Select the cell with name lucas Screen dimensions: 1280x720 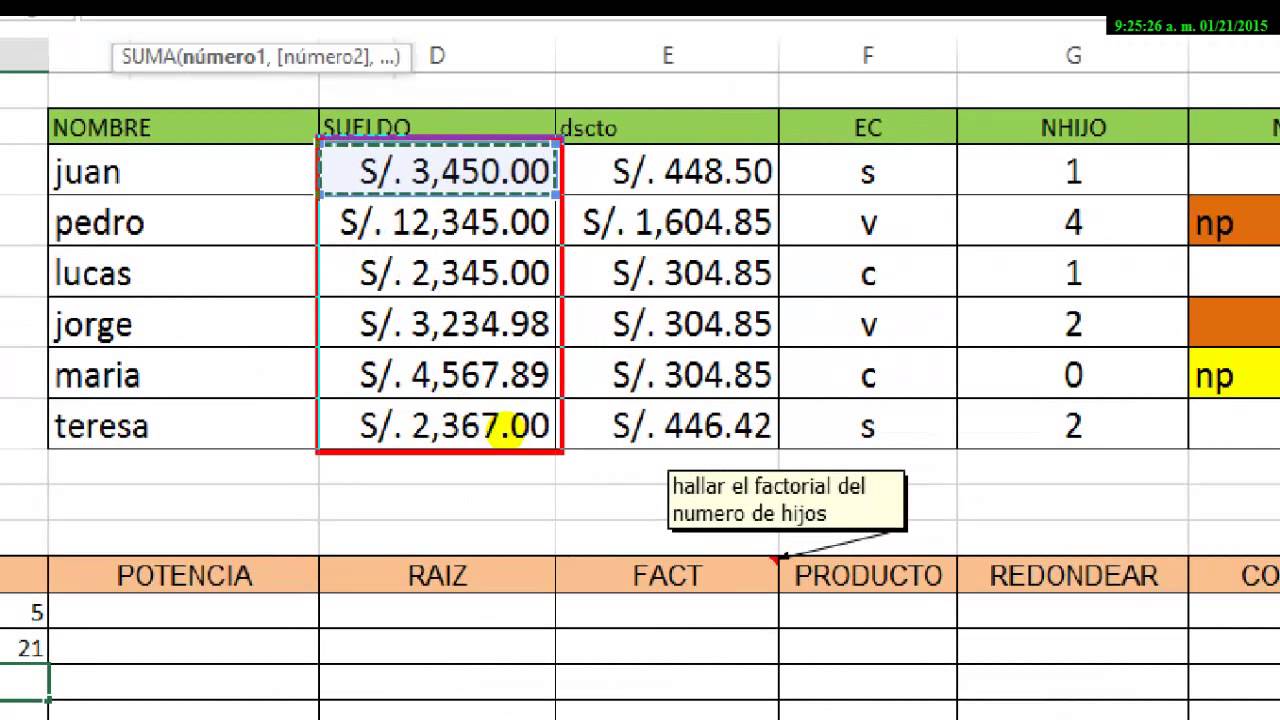click(x=184, y=273)
